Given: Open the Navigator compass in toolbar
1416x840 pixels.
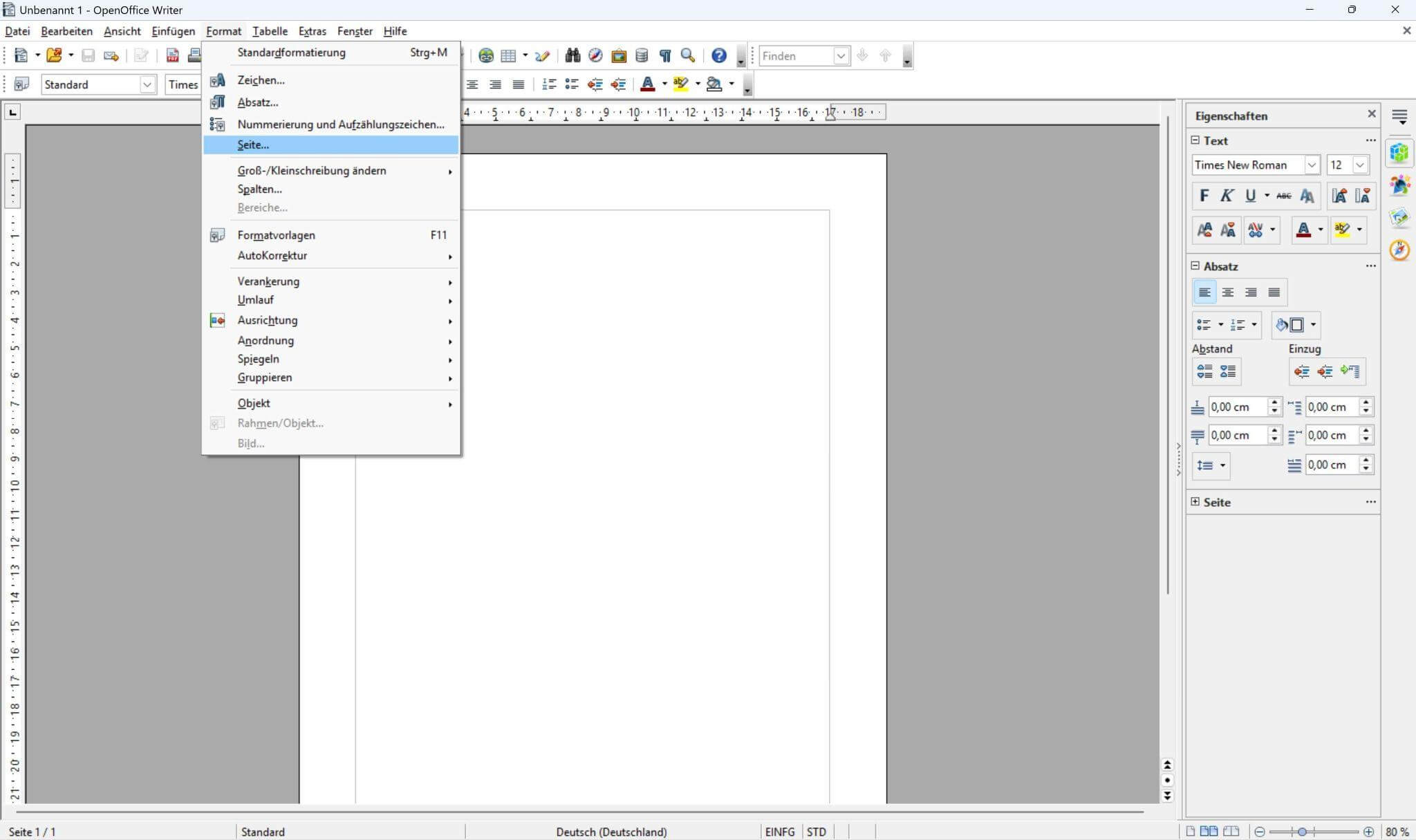Looking at the screenshot, I should pyautogui.click(x=595, y=55).
